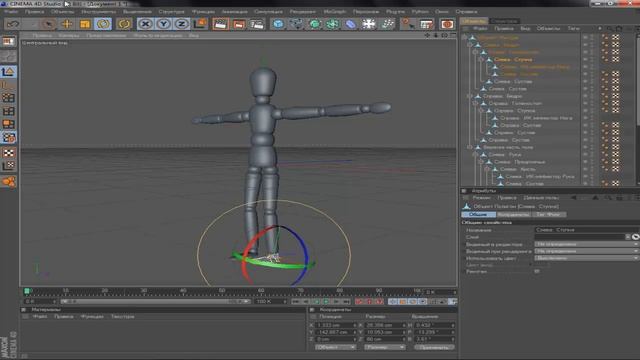Open the Файл menu in main menu bar
The image size is (640, 360).
[x=11, y=12]
